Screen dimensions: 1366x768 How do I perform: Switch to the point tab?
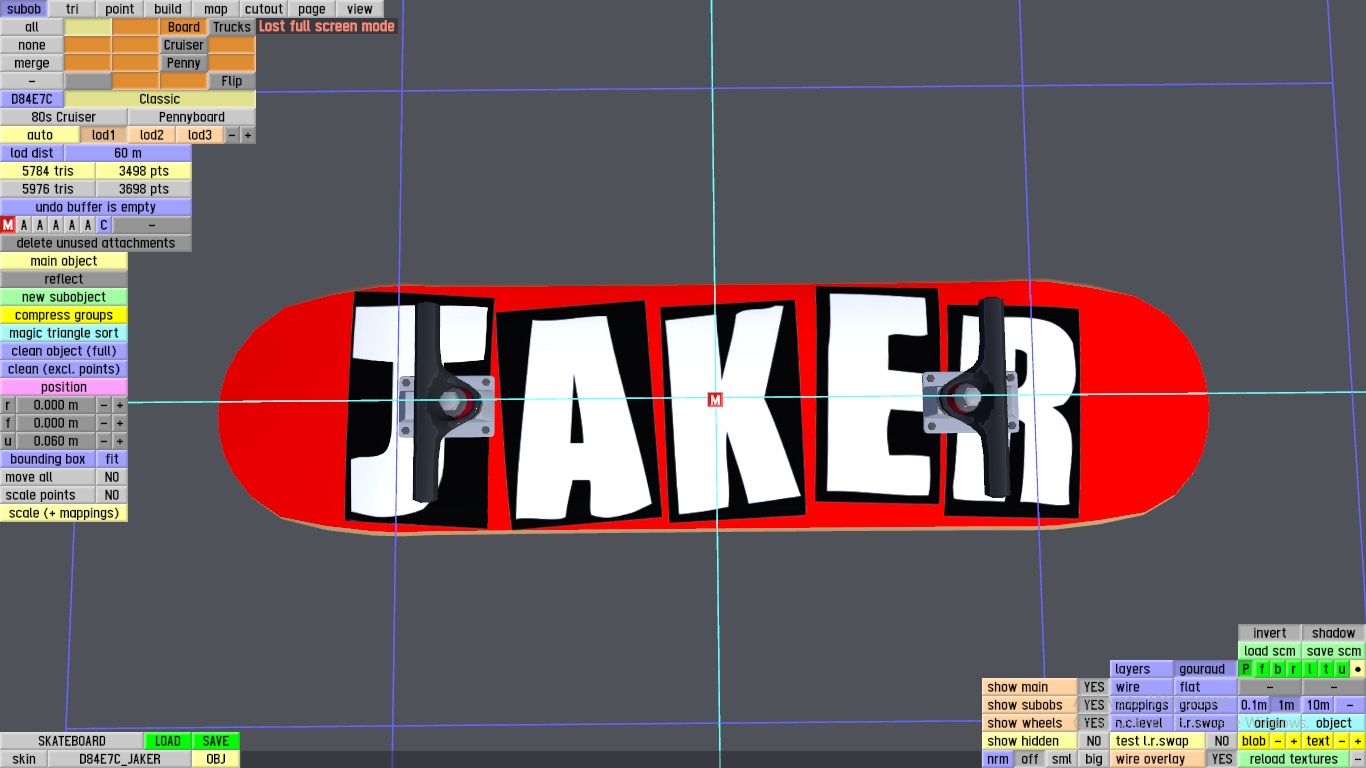120,9
